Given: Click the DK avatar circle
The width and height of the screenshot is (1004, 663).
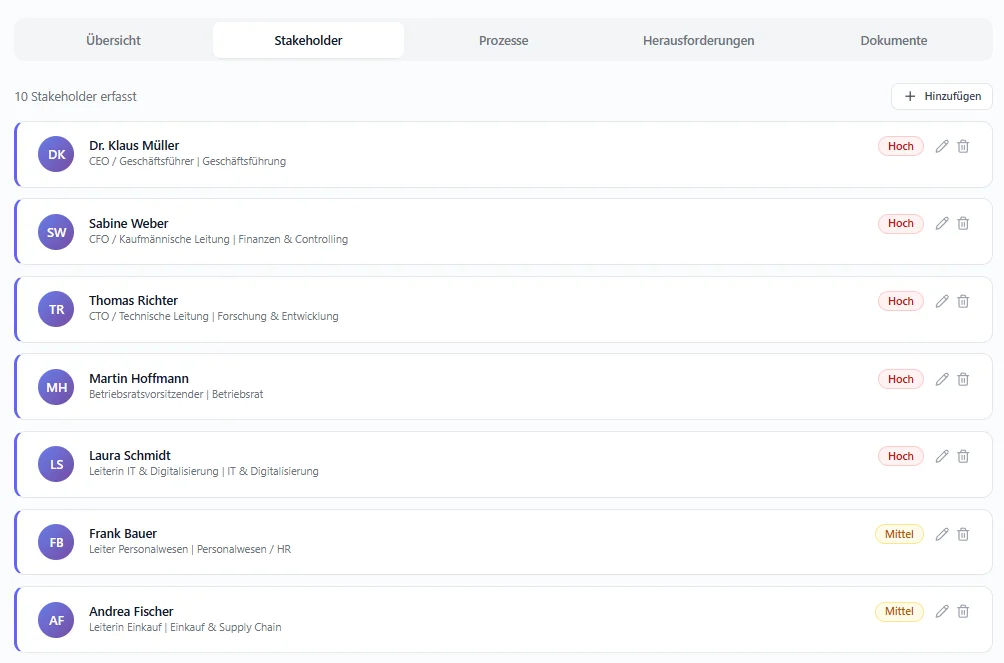Looking at the screenshot, I should click(x=56, y=154).
